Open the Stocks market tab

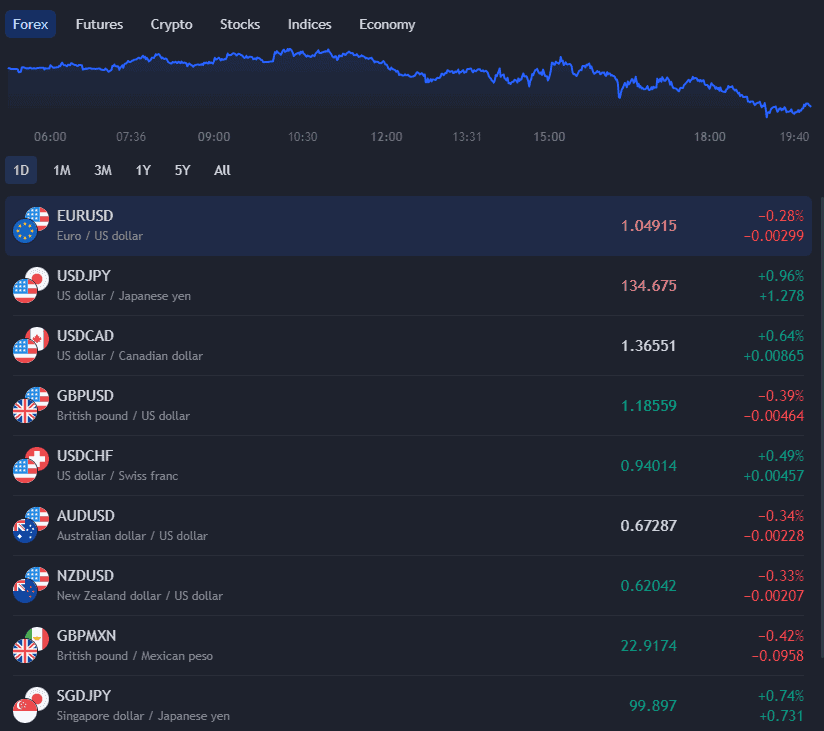pyautogui.click(x=240, y=24)
